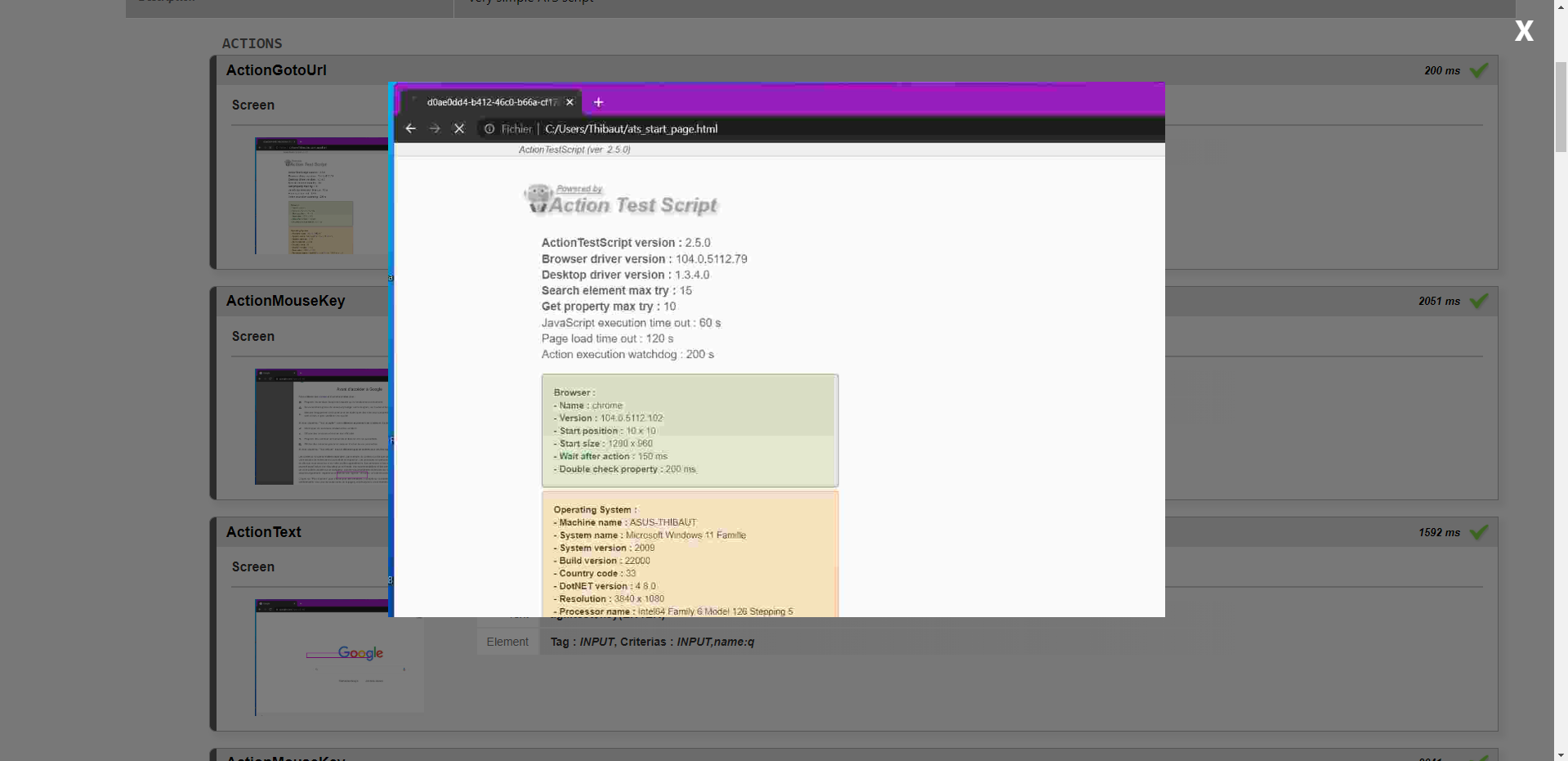This screenshot has height=761, width=1568.
Task: Click 'ActionTestScript version : 2.5.0' line
Action: [626, 243]
